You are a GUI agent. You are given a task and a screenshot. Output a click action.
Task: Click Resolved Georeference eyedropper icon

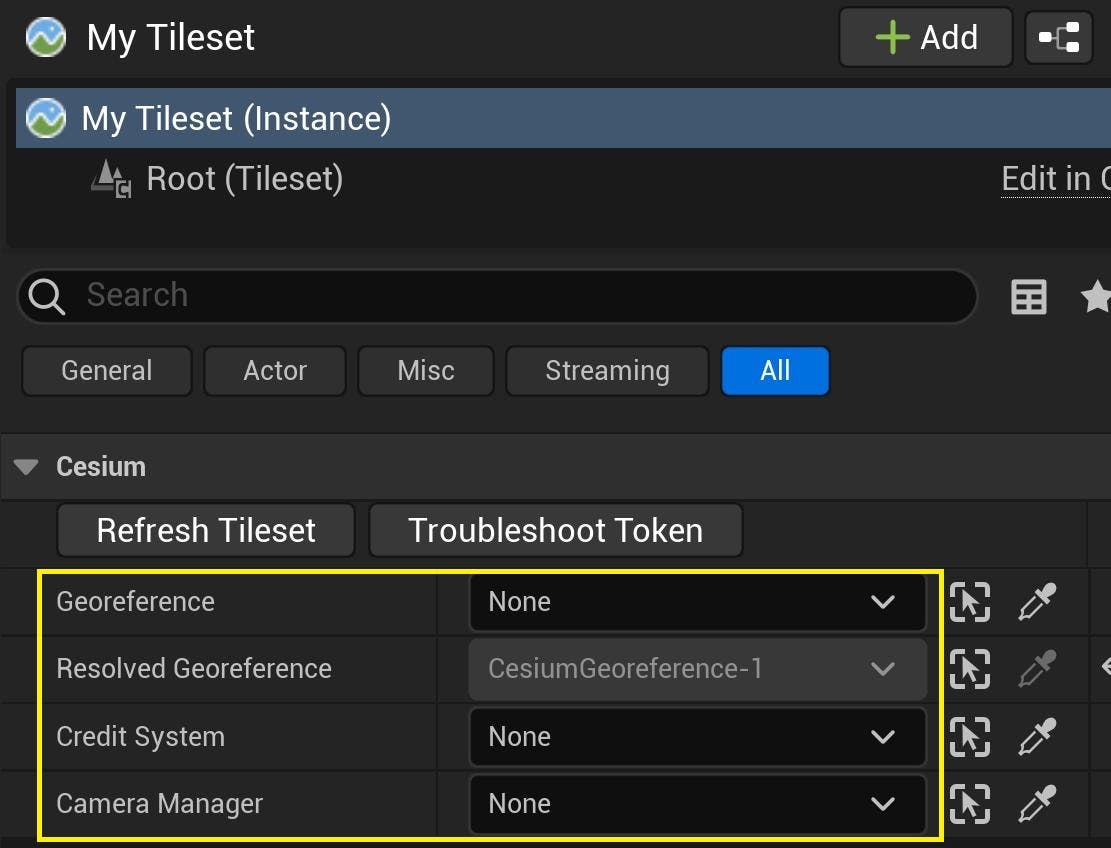coord(1037,669)
